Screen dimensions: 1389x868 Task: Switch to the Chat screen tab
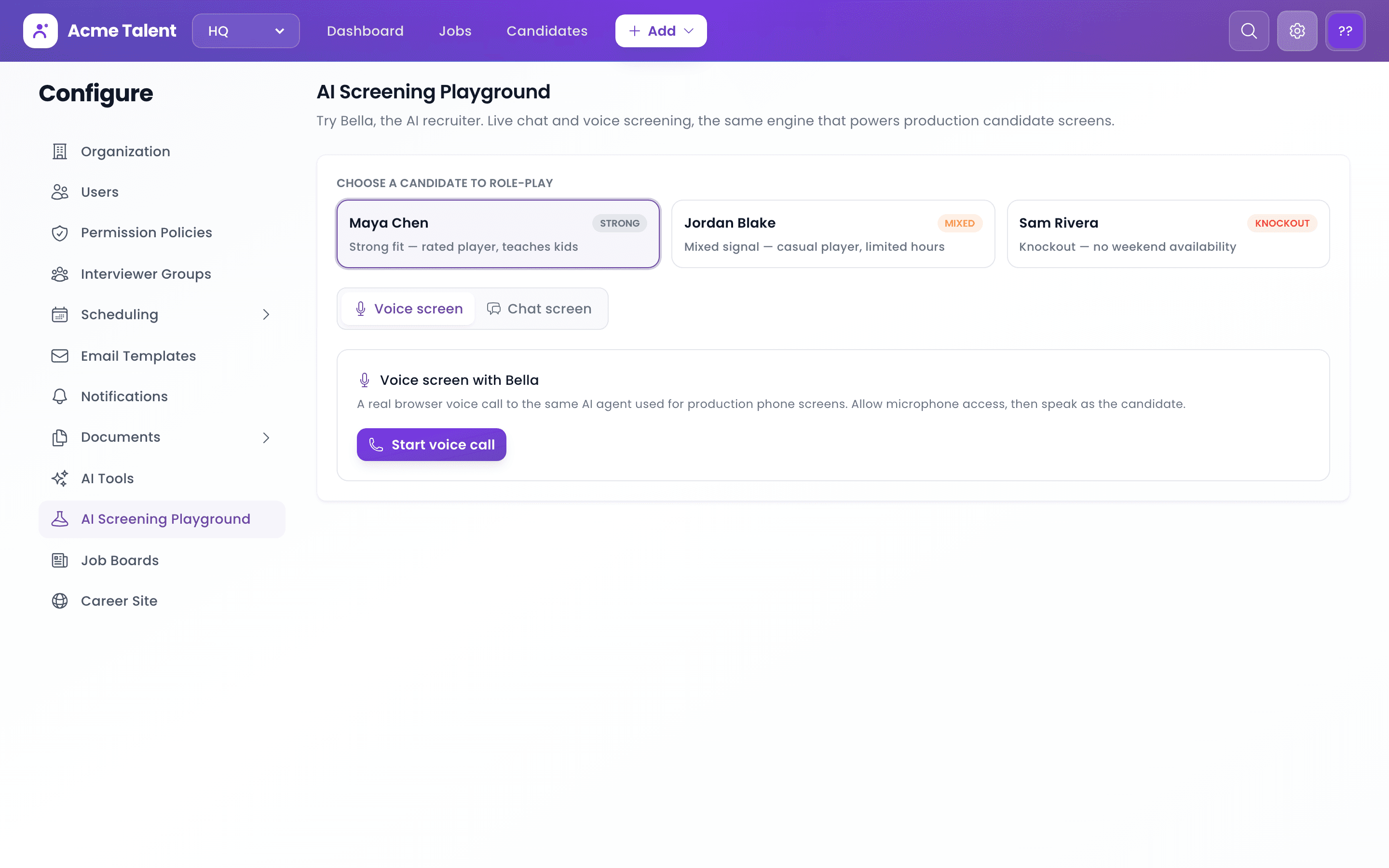[x=539, y=309]
